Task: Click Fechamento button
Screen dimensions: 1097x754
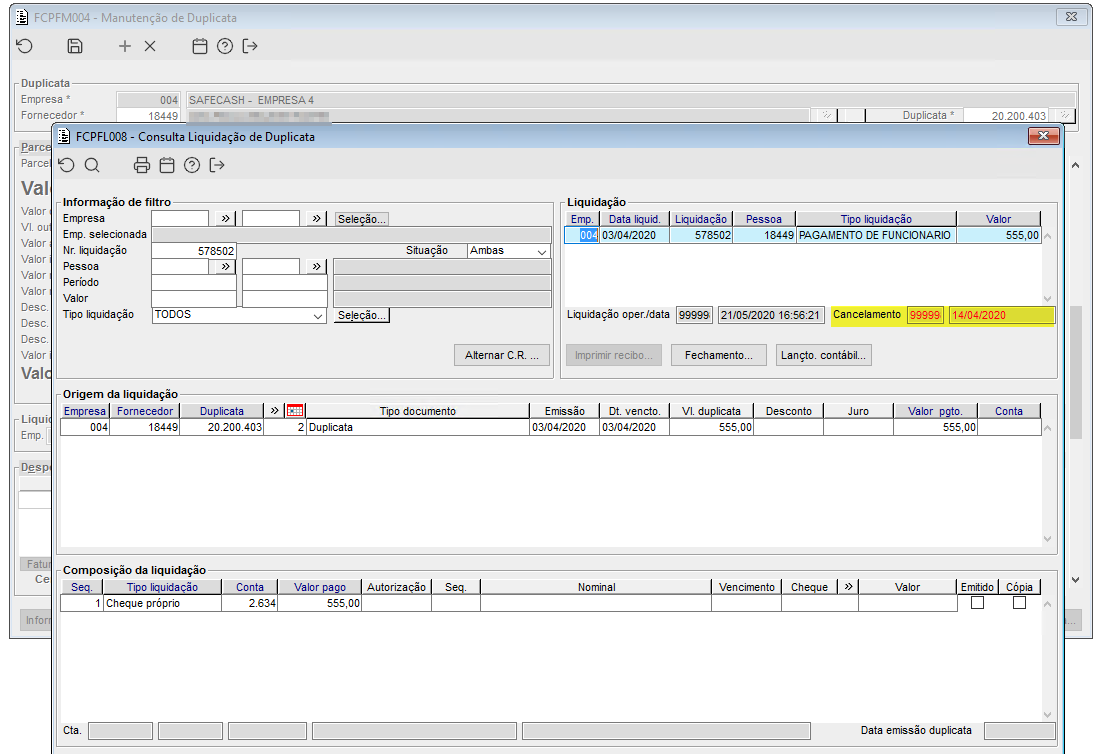Action: (719, 355)
